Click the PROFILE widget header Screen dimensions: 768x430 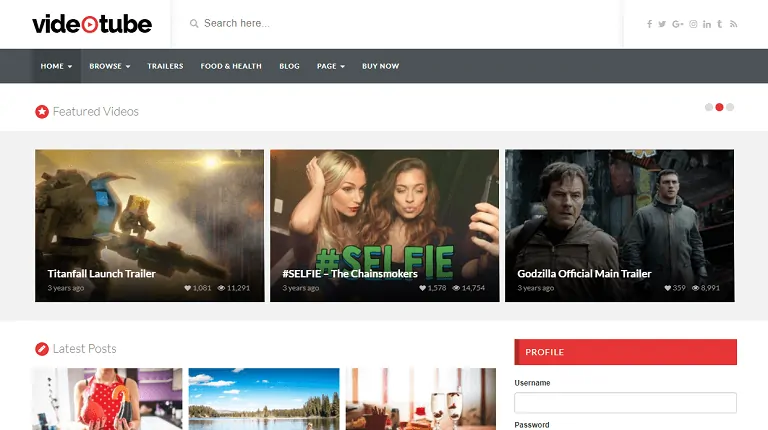point(625,352)
